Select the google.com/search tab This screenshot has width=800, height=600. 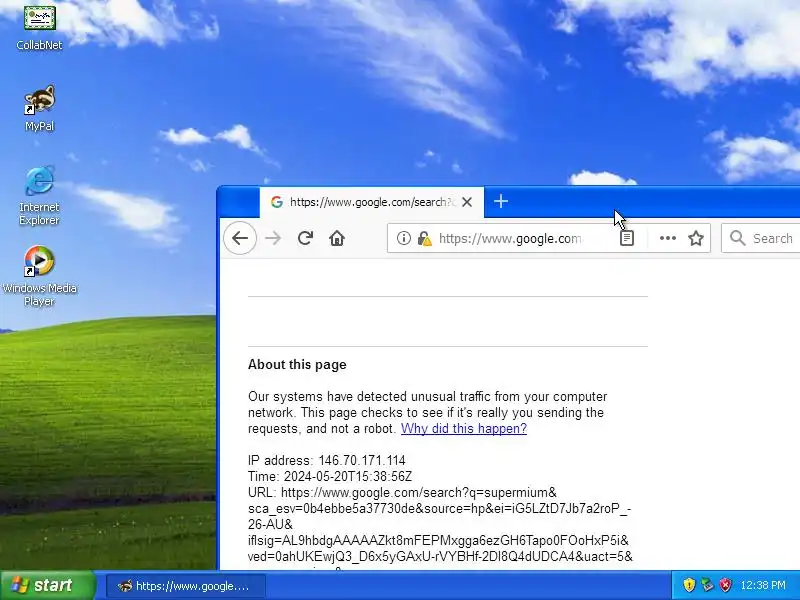tap(371, 202)
